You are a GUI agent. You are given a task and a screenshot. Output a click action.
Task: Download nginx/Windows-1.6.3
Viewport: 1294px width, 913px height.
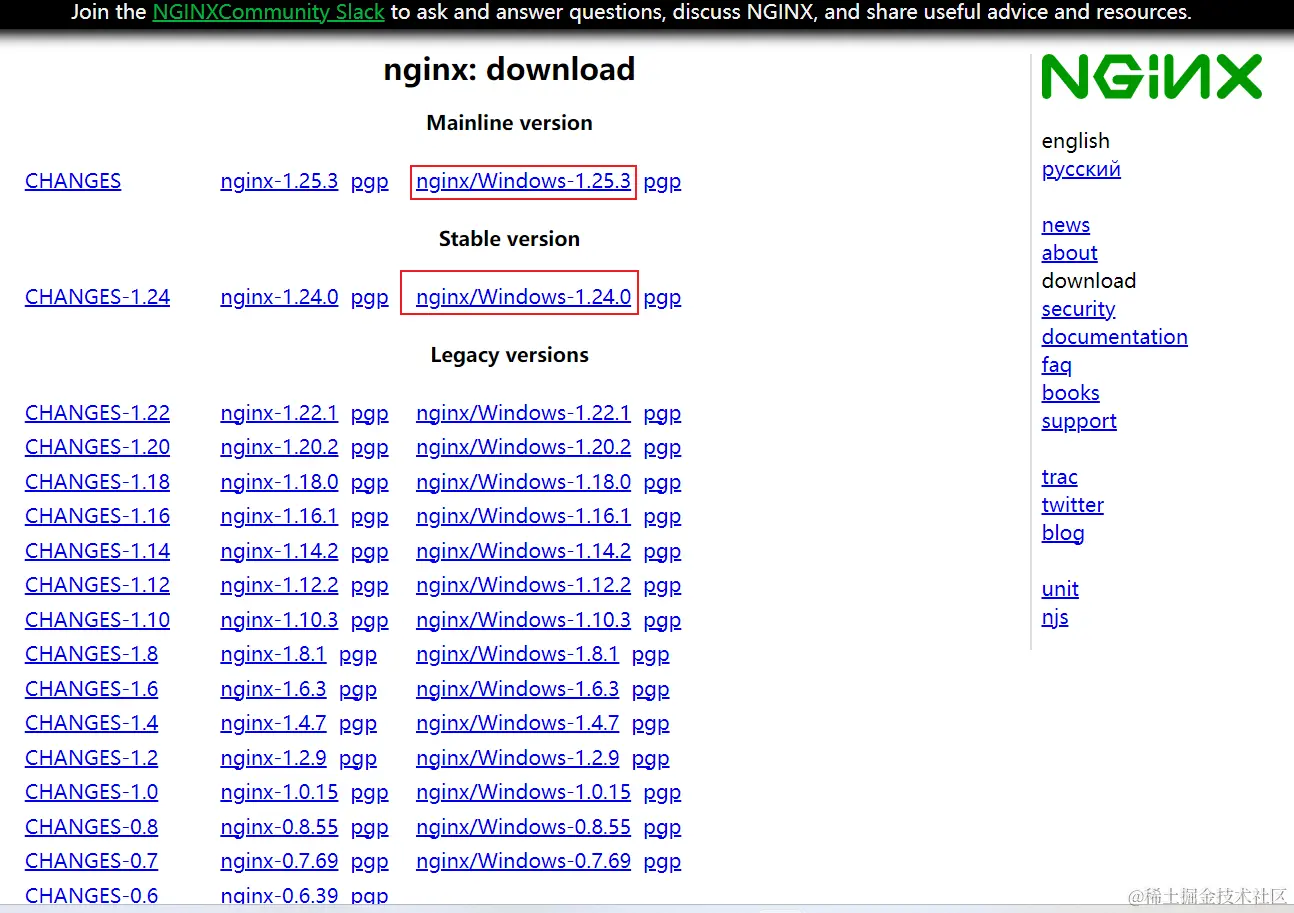517,689
